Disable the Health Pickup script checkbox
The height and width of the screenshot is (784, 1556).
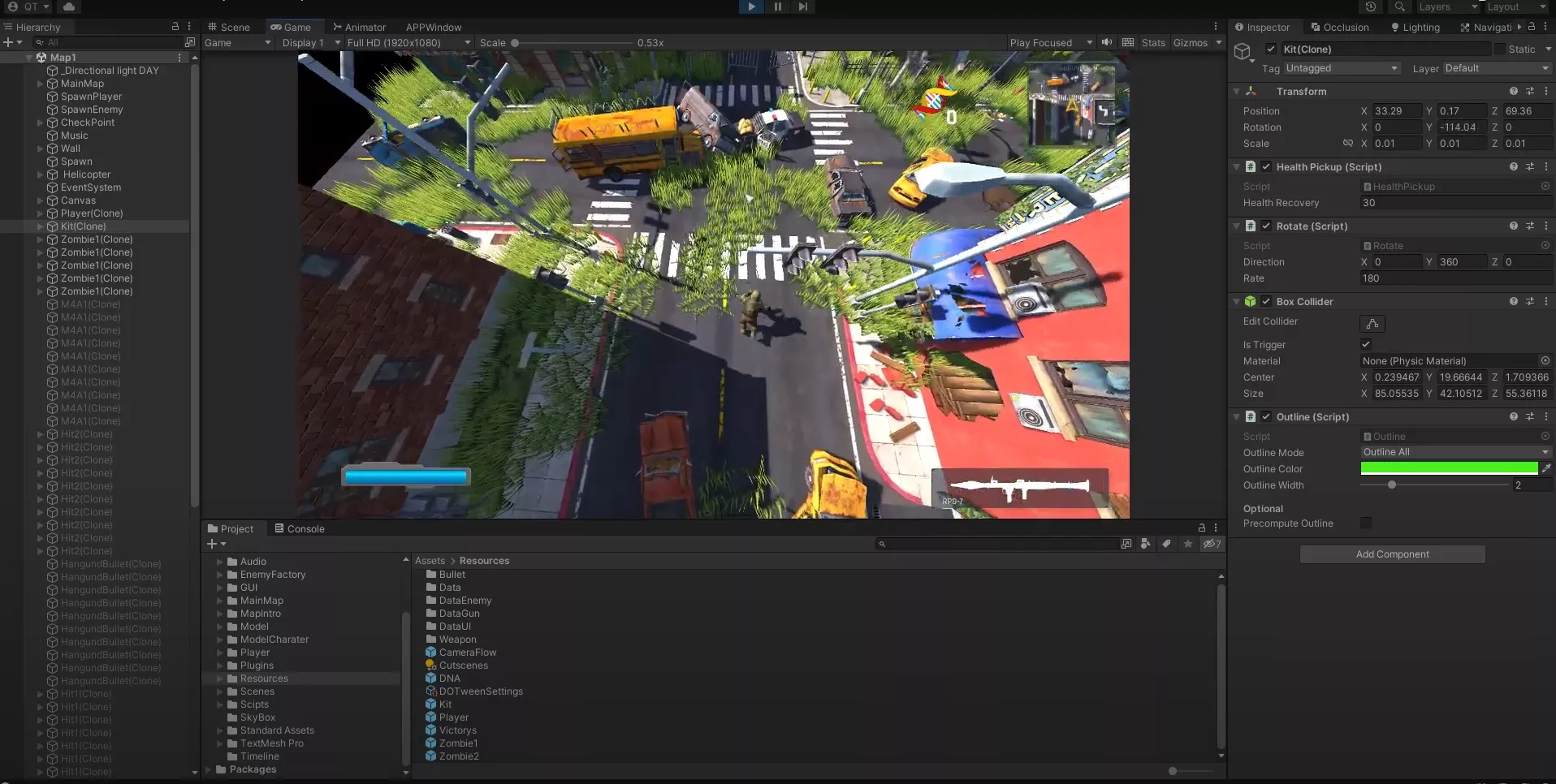1266,166
